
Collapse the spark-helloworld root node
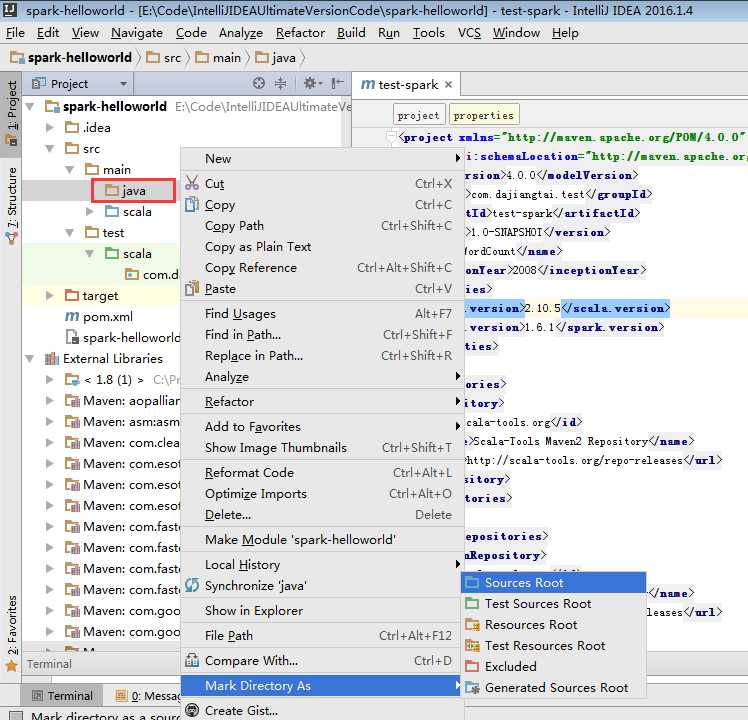point(30,106)
